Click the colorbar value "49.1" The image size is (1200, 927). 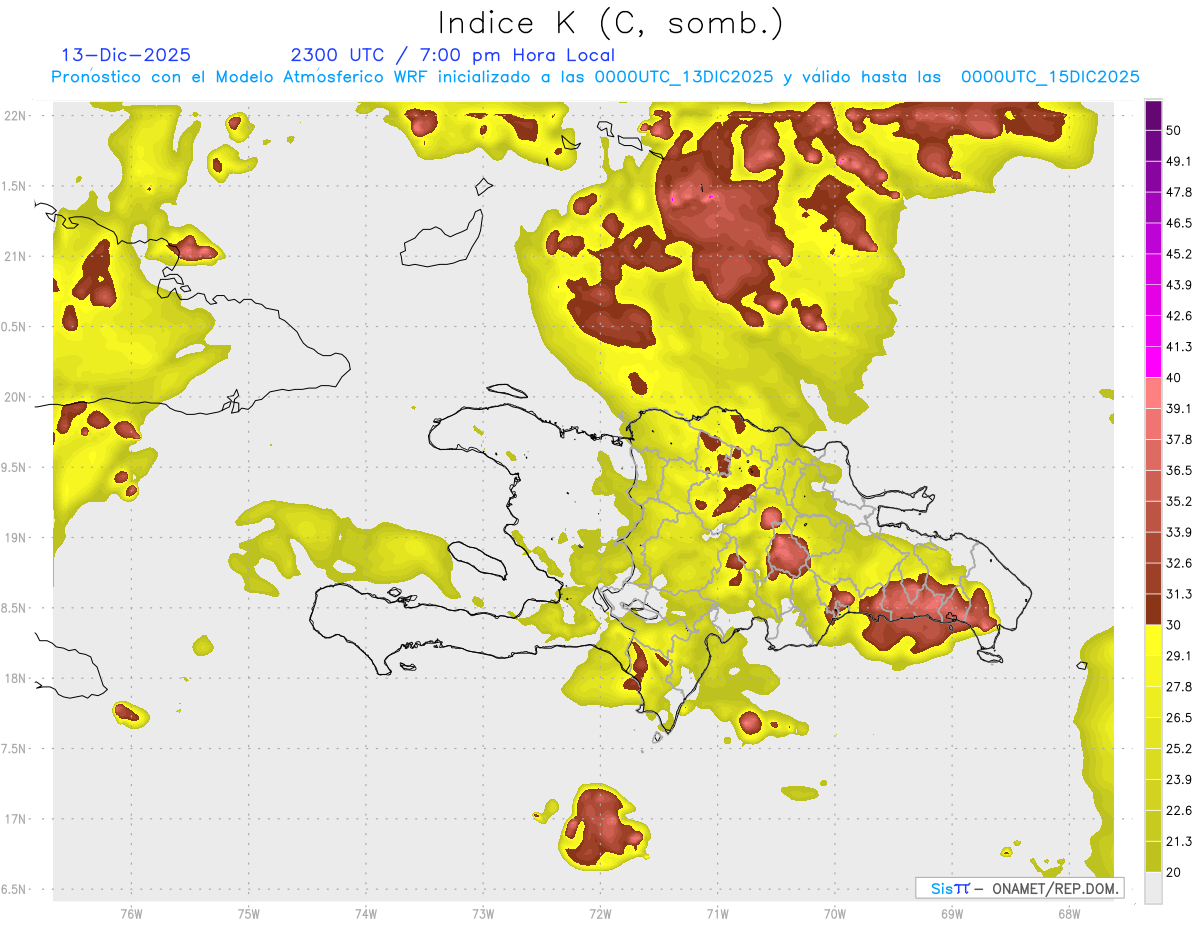click(1179, 161)
